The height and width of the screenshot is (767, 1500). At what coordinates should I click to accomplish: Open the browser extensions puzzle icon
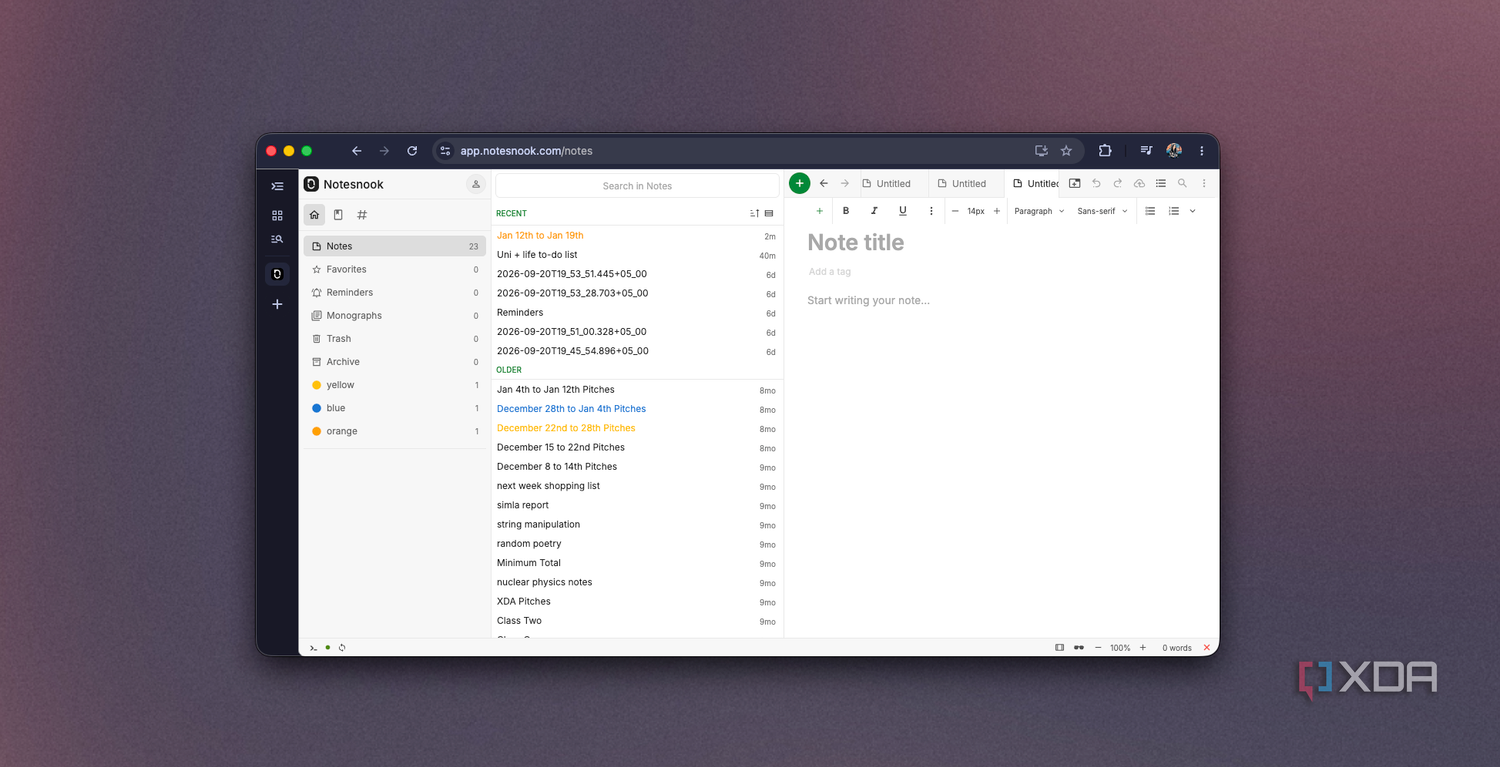1105,151
